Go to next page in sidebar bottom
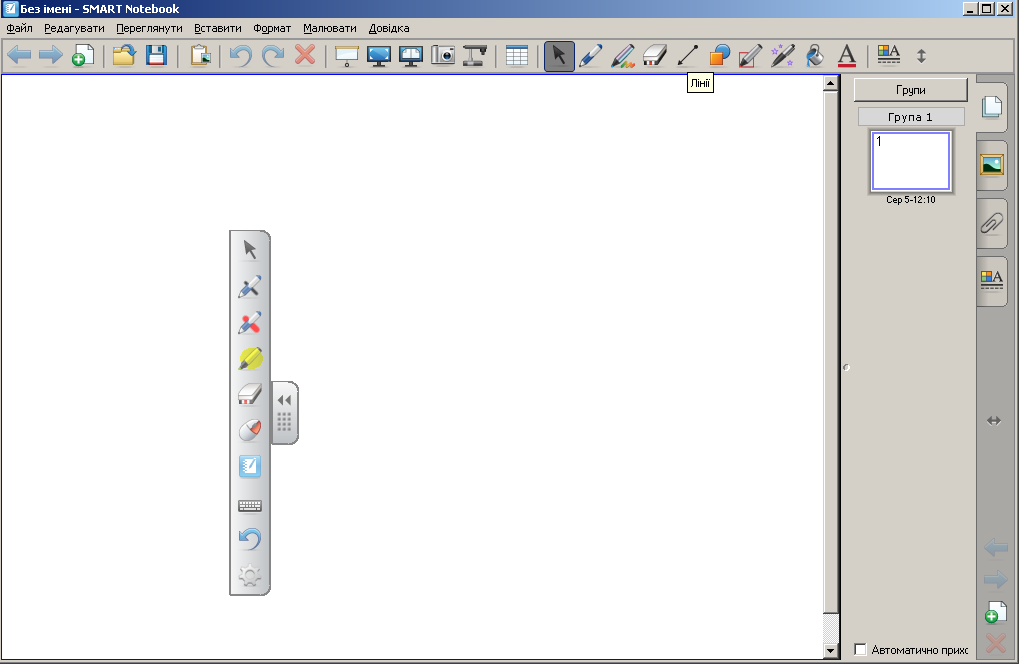This screenshot has width=1019, height=664. [995, 579]
